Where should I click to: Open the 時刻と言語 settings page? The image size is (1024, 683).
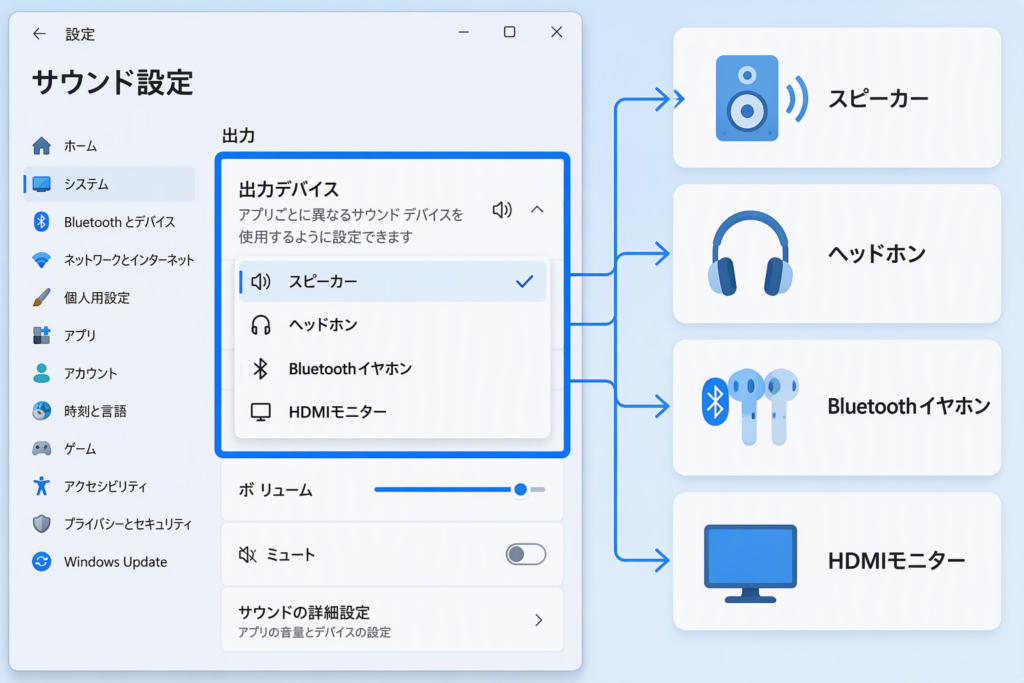point(109,411)
